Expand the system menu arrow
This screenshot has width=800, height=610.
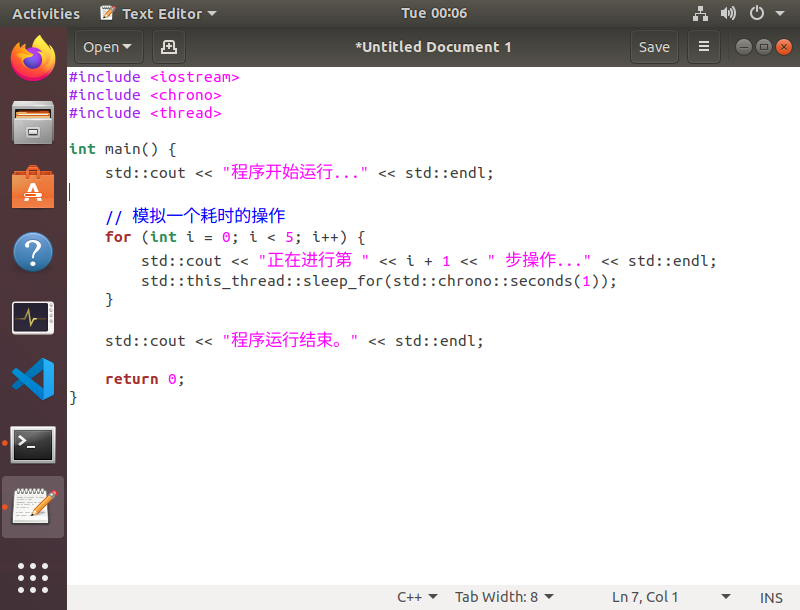(780, 13)
